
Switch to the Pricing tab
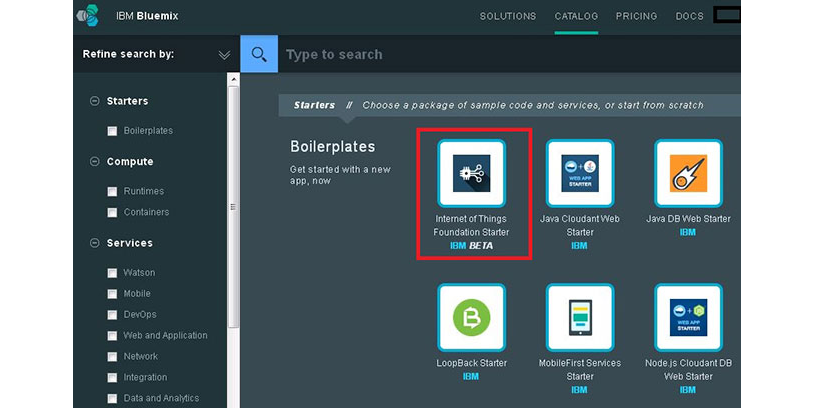click(x=636, y=16)
